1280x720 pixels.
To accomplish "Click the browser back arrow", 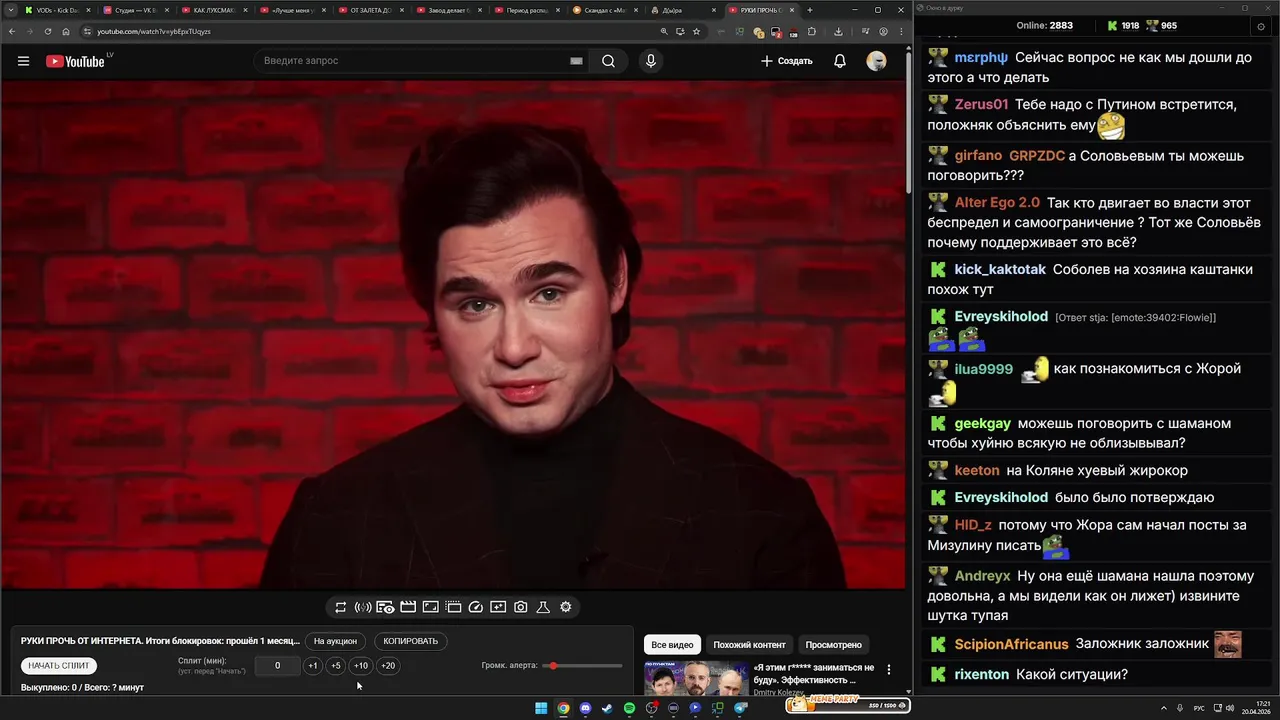I will [12, 31].
